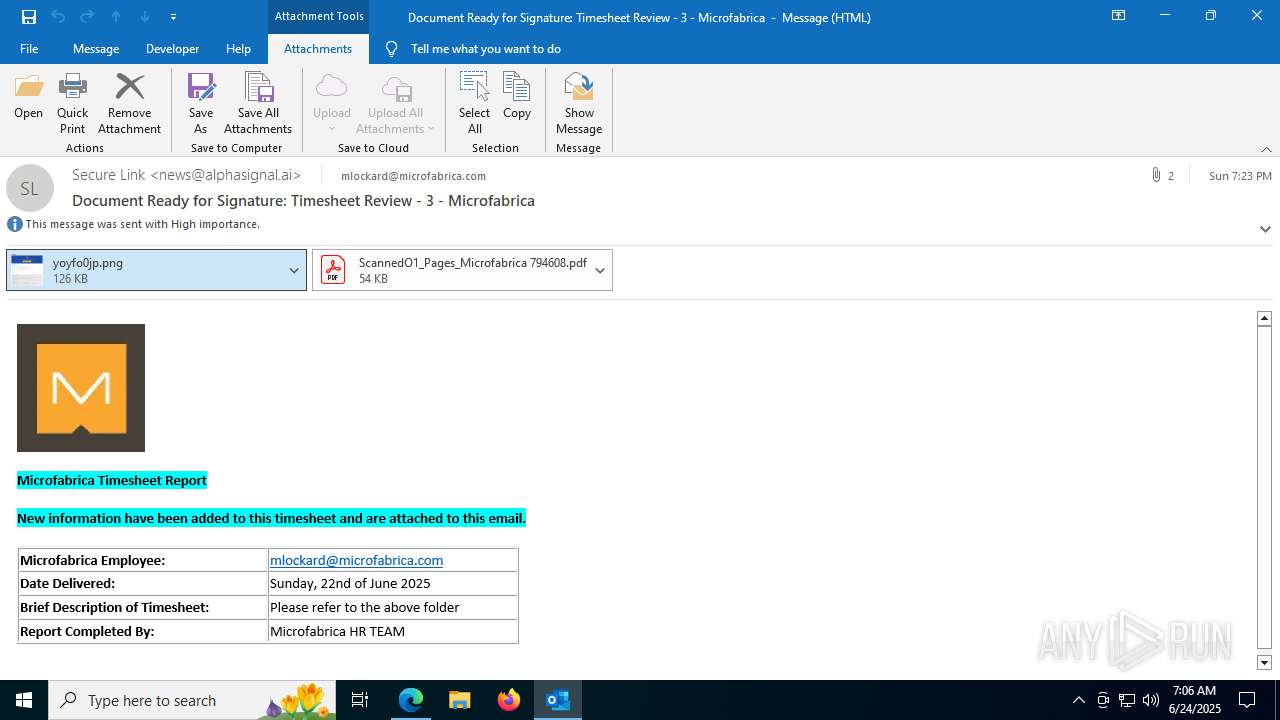
Task: Open the File tab
Action: (x=29, y=49)
